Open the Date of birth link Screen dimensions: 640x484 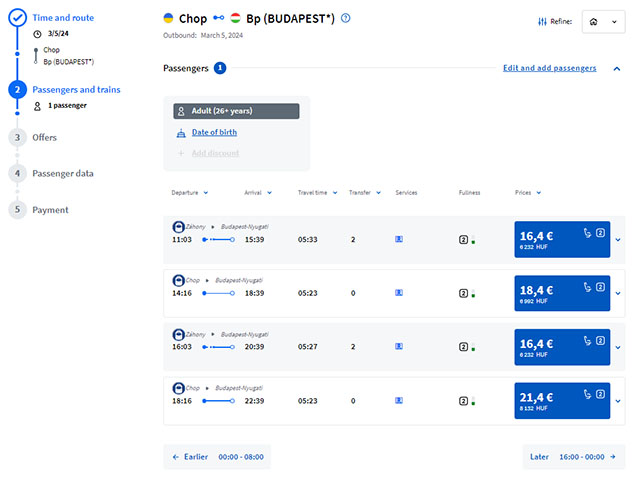pyautogui.click(x=214, y=132)
